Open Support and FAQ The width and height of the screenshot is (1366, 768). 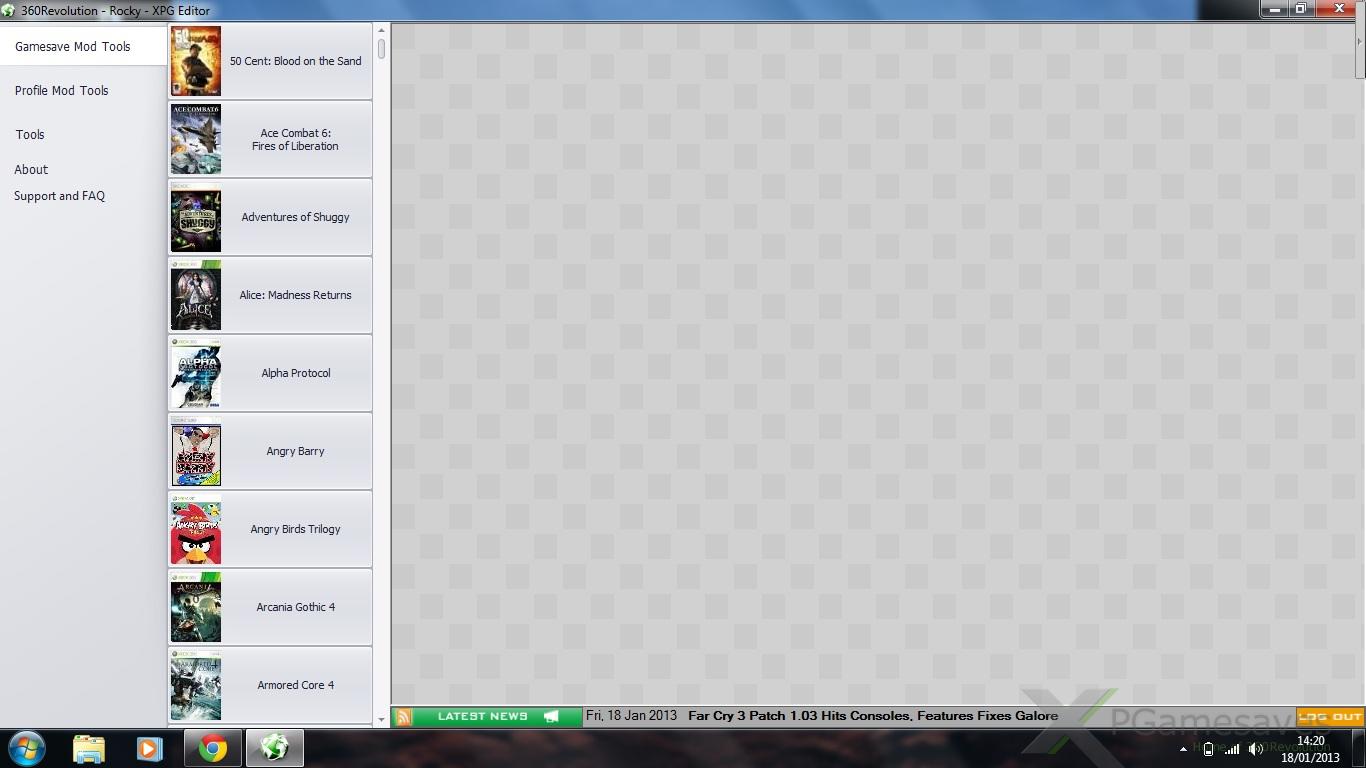(x=60, y=197)
